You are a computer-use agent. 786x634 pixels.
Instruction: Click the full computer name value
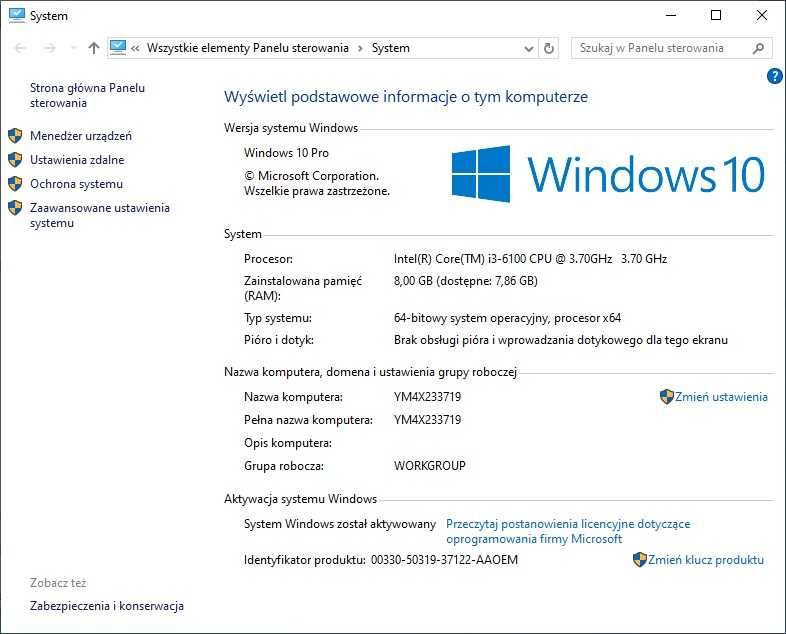point(428,420)
